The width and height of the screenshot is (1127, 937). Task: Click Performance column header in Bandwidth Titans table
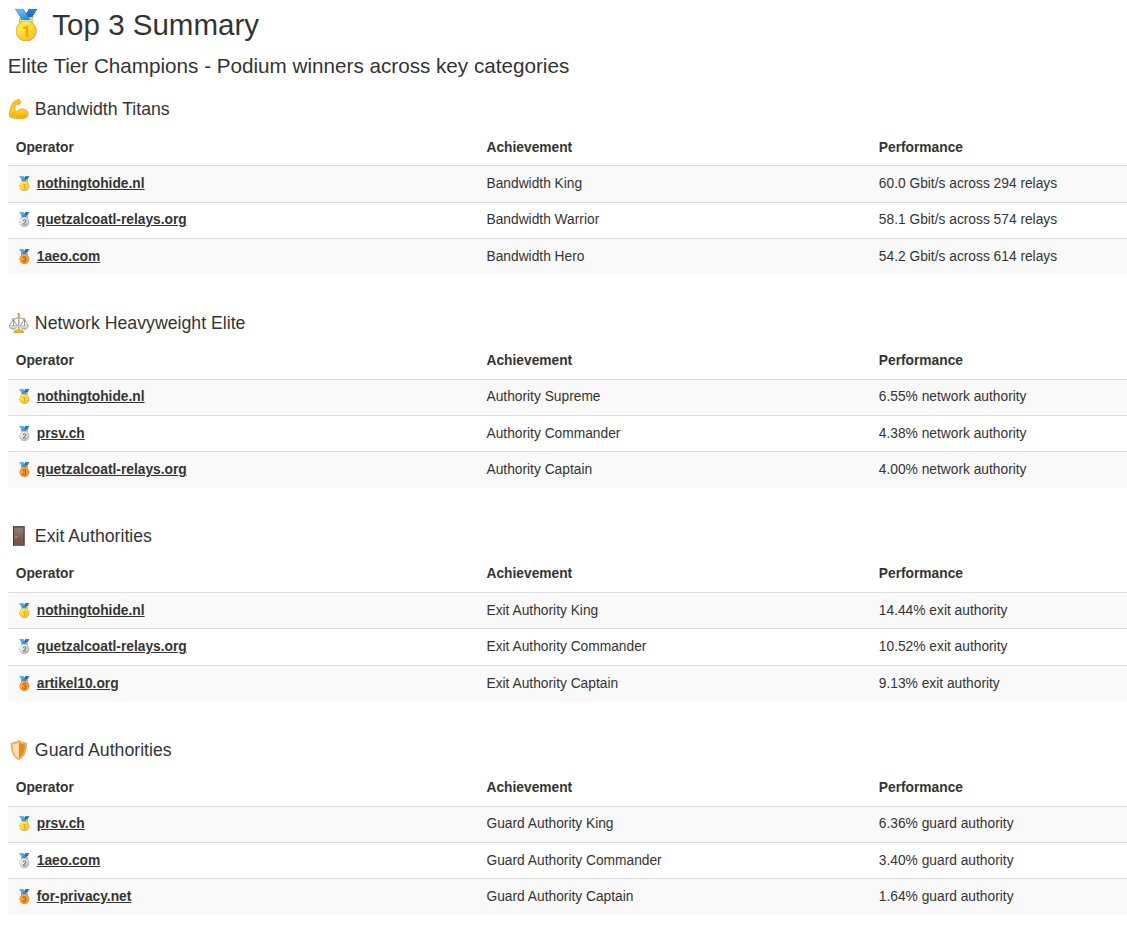coord(920,147)
